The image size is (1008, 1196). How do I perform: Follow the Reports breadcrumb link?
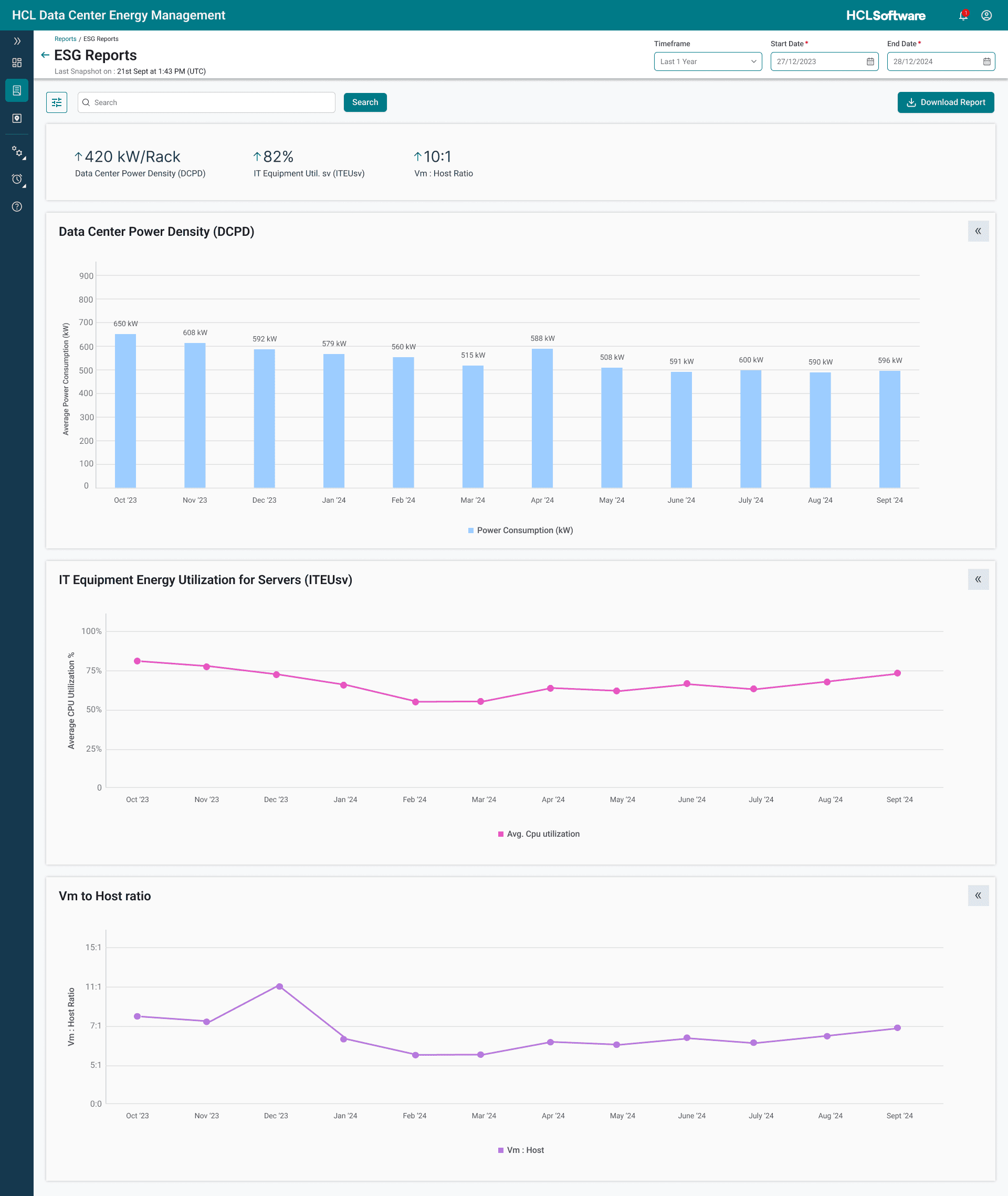click(x=65, y=39)
